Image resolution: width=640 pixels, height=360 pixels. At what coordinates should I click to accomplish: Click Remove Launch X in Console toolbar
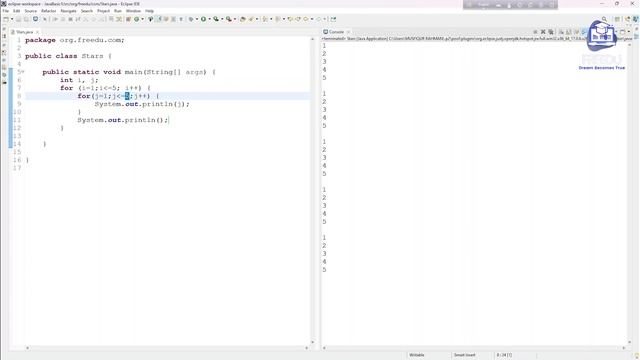[543, 32]
